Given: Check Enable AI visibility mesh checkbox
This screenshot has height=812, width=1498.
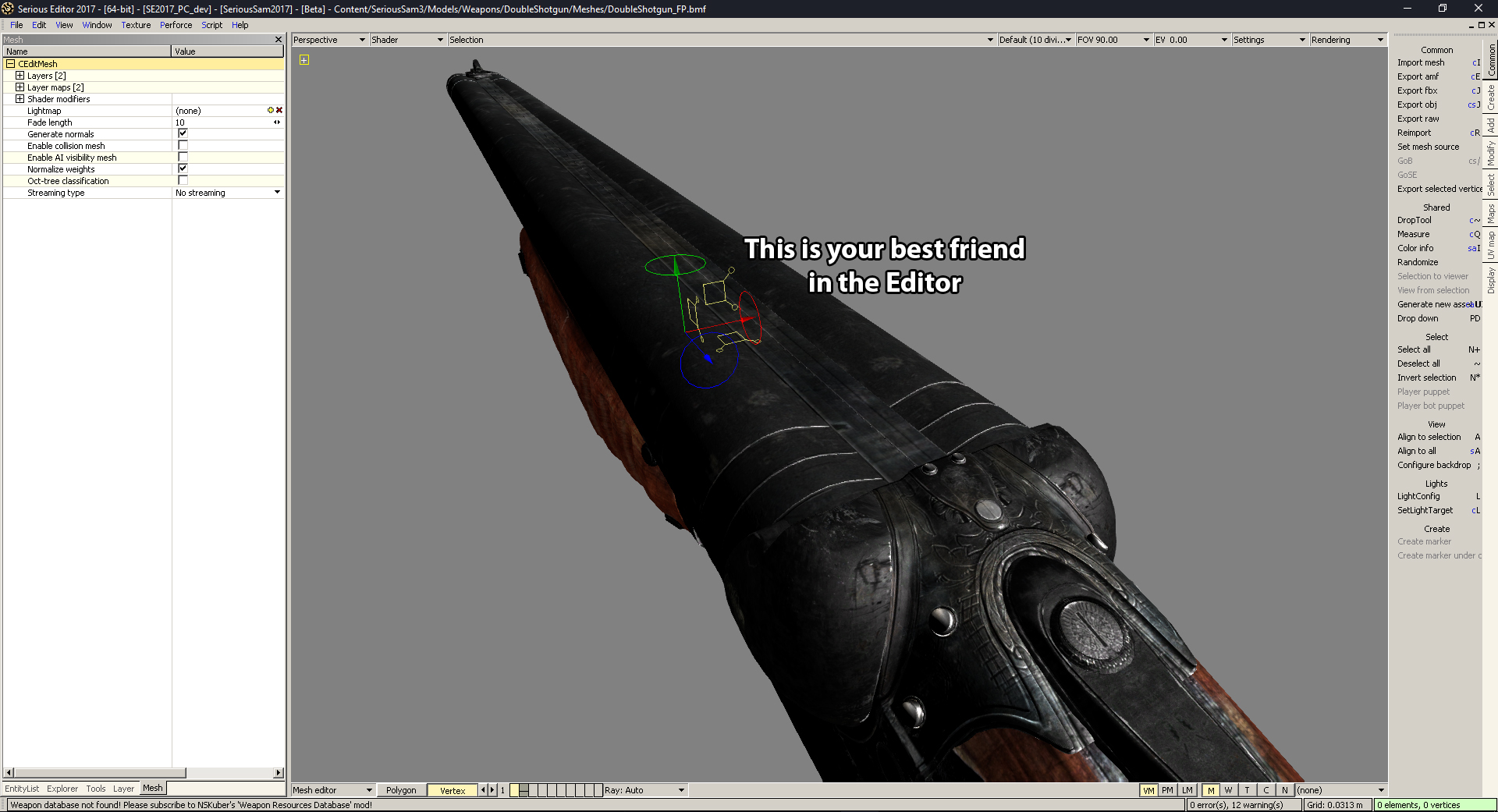Looking at the screenshot, I should click(183, 158).
